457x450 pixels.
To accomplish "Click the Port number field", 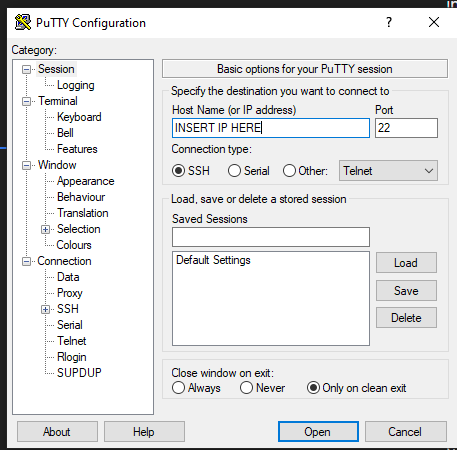I will (x=406, y=128).
